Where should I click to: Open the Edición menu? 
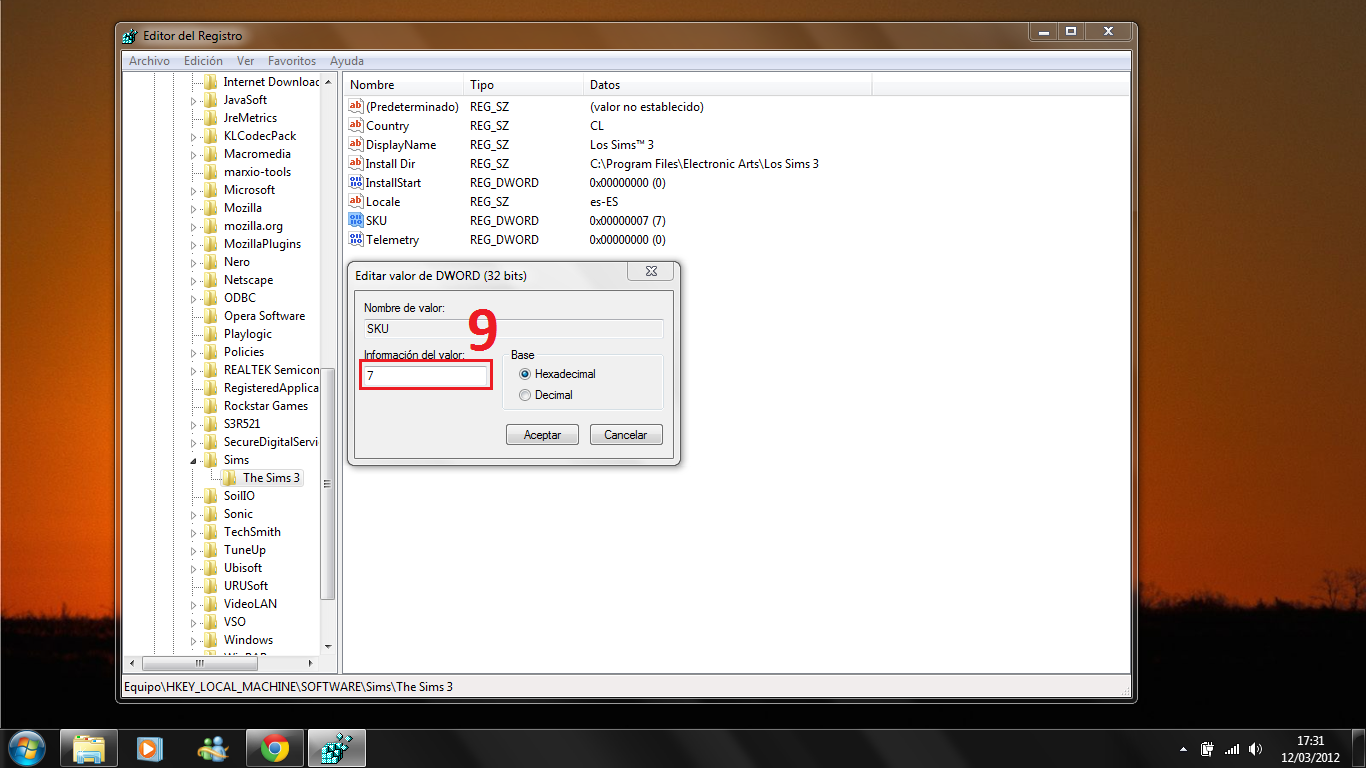203,61
